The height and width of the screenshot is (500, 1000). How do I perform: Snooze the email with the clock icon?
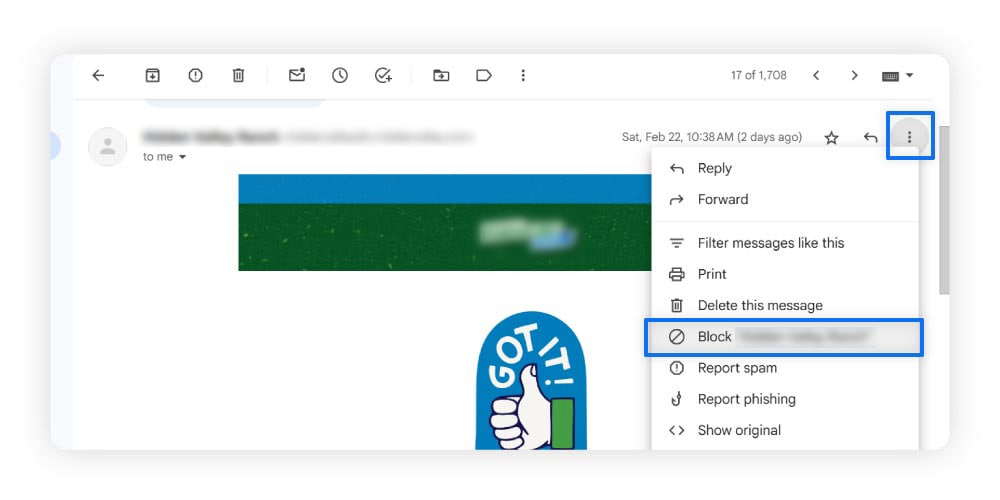tap(340, 76)
